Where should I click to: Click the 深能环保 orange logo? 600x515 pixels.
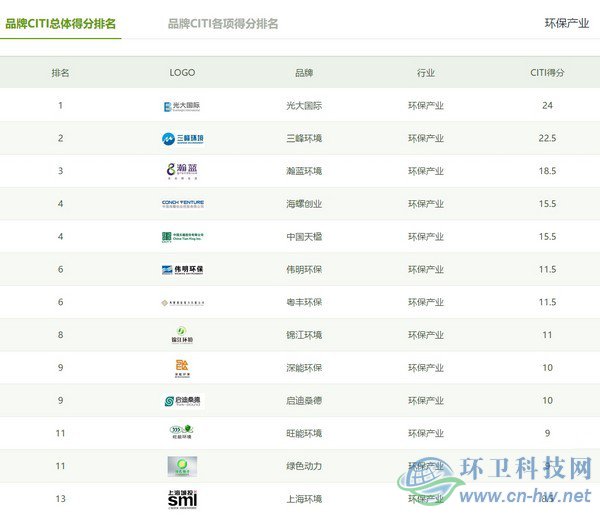(182, 368)
